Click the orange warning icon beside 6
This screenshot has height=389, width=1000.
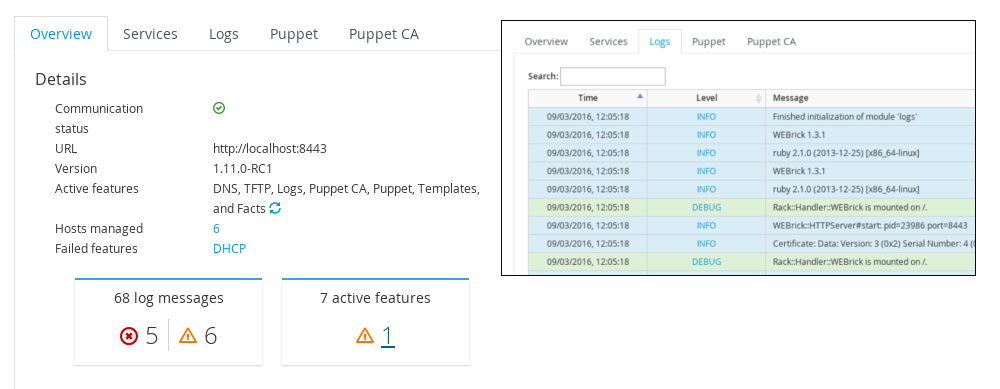pos(188,335)
